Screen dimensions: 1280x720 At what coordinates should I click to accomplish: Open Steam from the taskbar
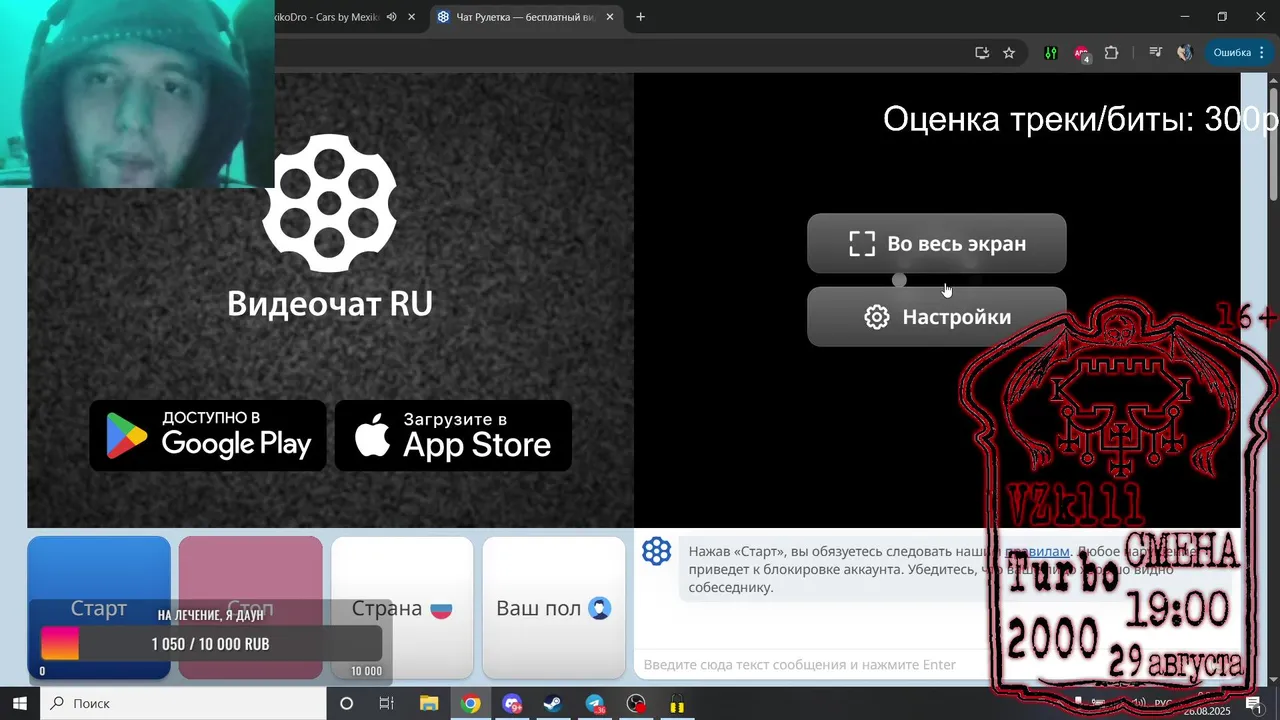[x=553, y=704]
